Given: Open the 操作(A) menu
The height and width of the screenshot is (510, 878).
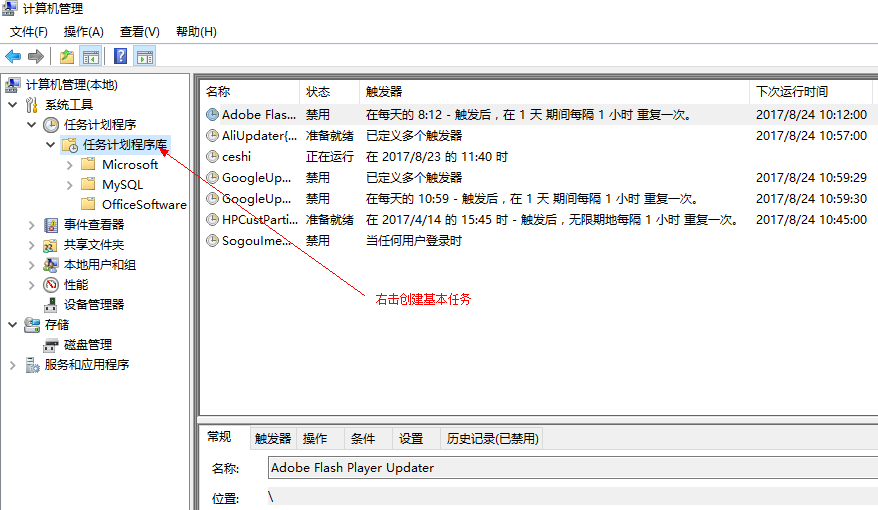Looking at the screenshot, I should [83, 32].
